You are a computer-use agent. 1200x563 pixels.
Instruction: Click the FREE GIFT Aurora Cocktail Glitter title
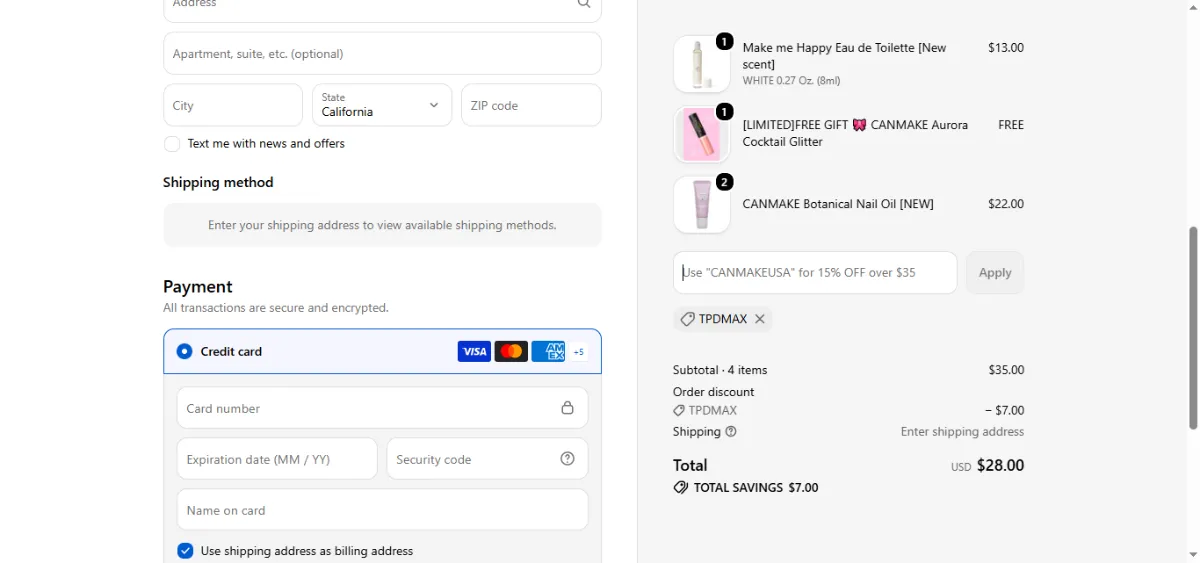point(855,134)
